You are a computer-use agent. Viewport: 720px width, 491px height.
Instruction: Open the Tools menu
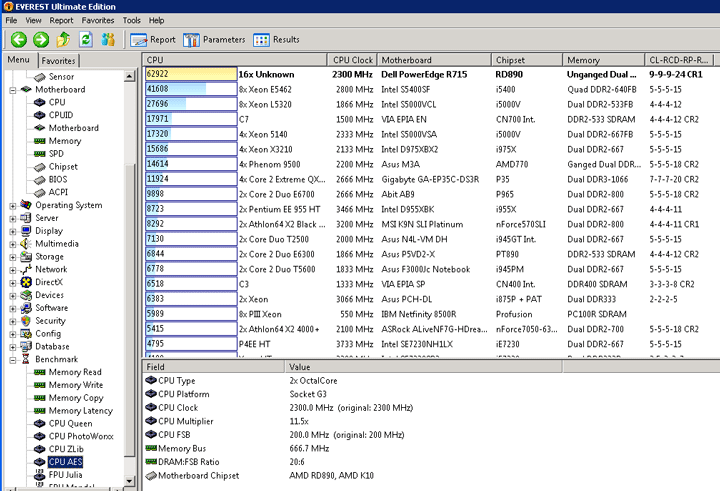[x=131, y=20]
